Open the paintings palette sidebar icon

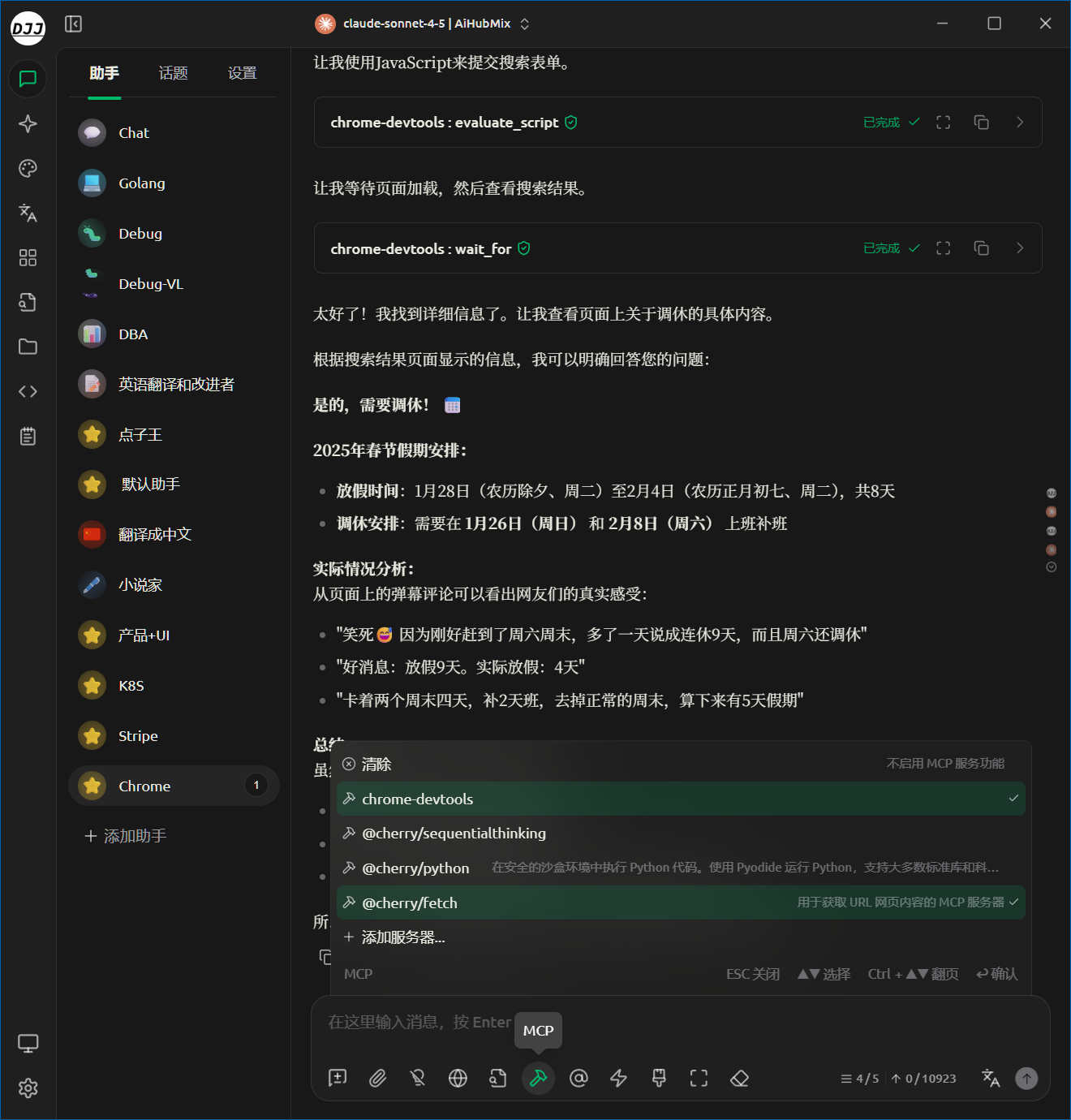pos(28,168)
